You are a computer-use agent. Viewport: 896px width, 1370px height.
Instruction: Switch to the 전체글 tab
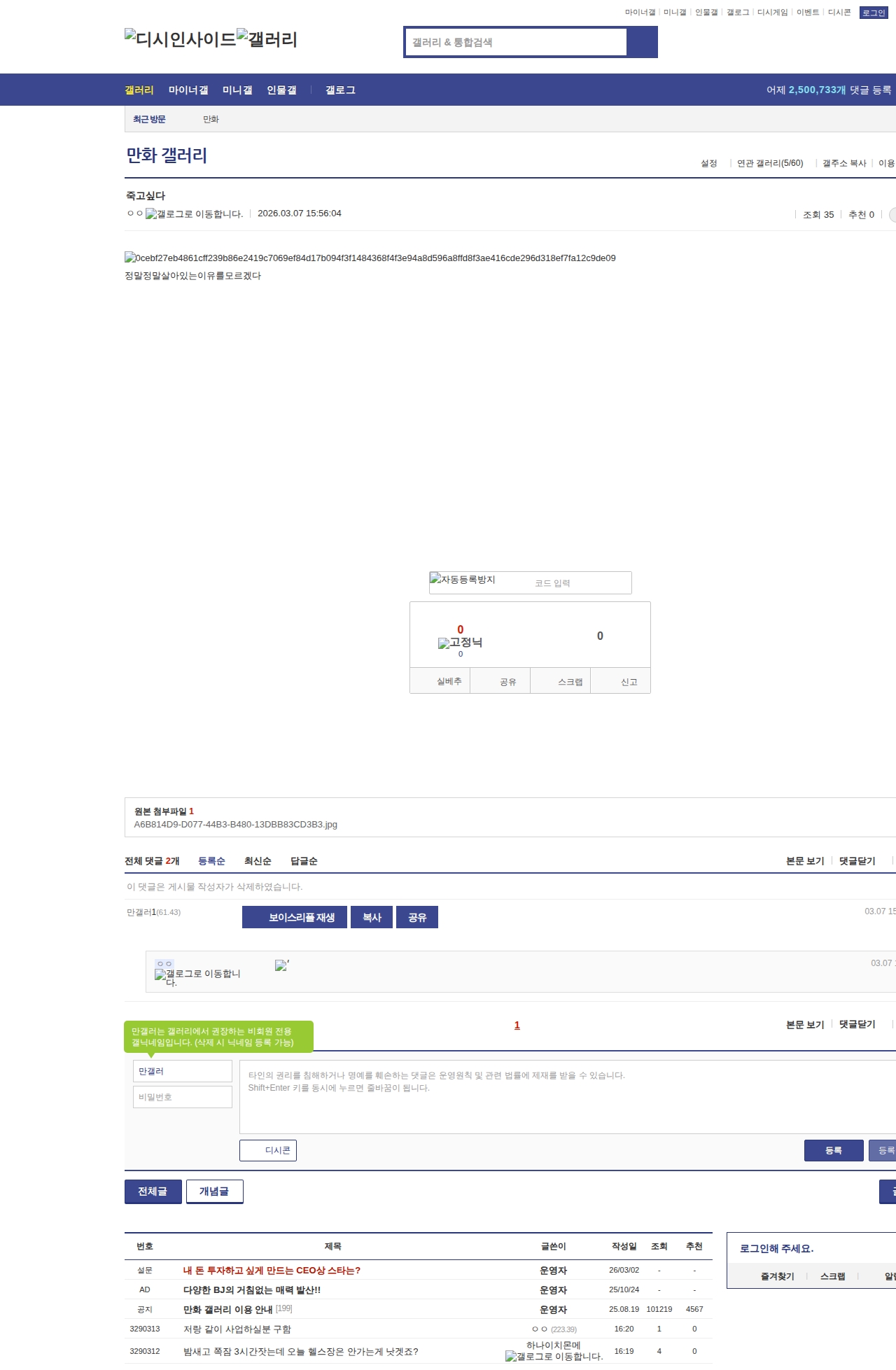153,1191
